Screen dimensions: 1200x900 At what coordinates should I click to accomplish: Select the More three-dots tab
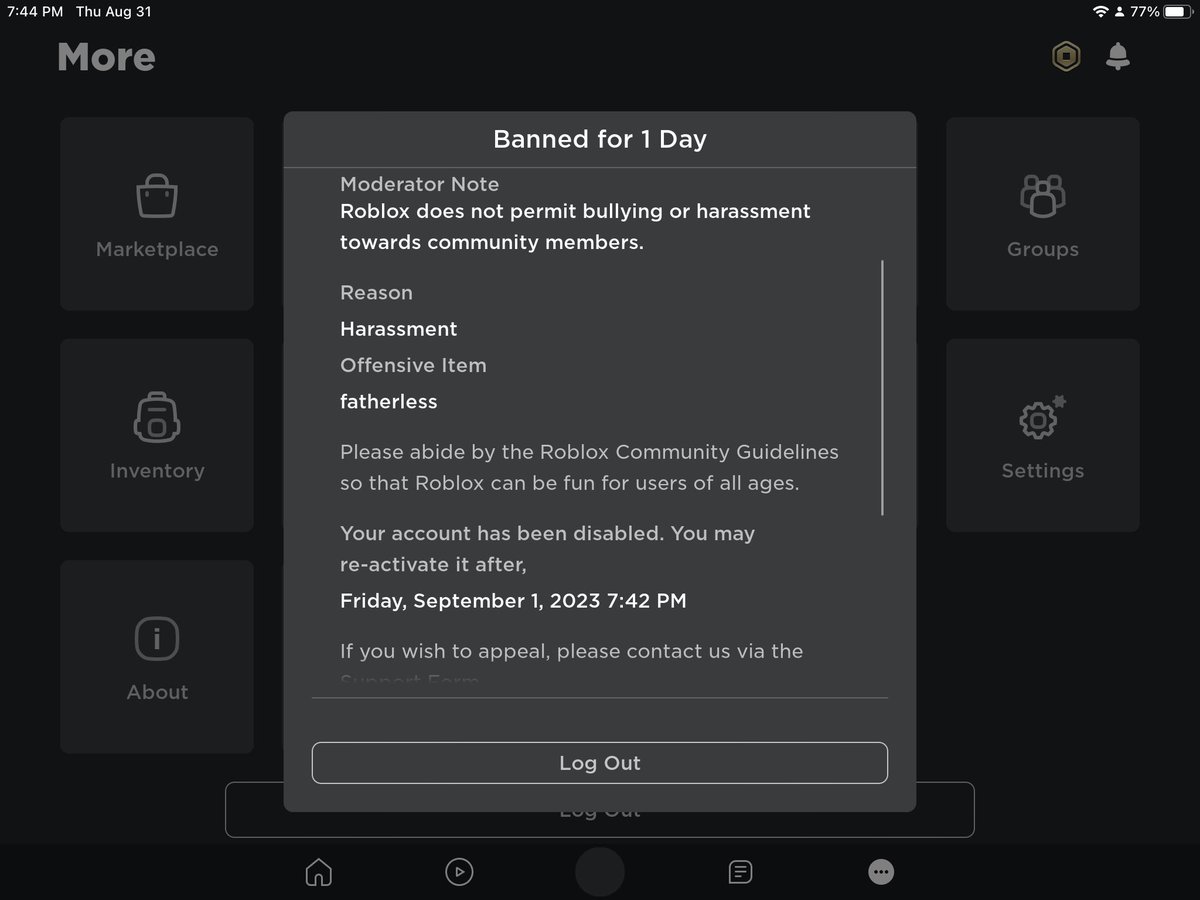pyautogui.click(x=881, y=872)
